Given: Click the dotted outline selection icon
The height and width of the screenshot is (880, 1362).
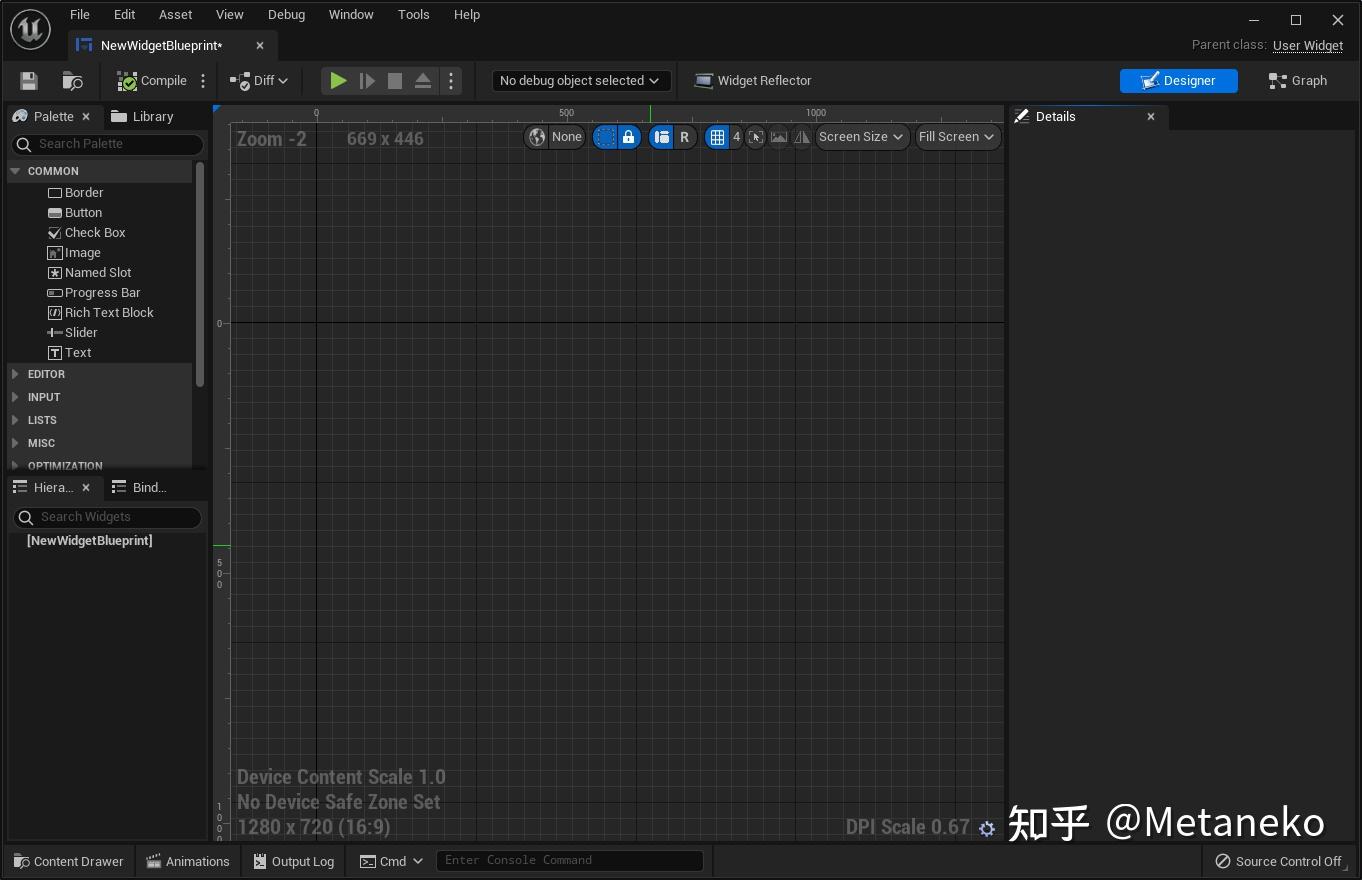Looking at the screenshot, I should pos(605,137).
